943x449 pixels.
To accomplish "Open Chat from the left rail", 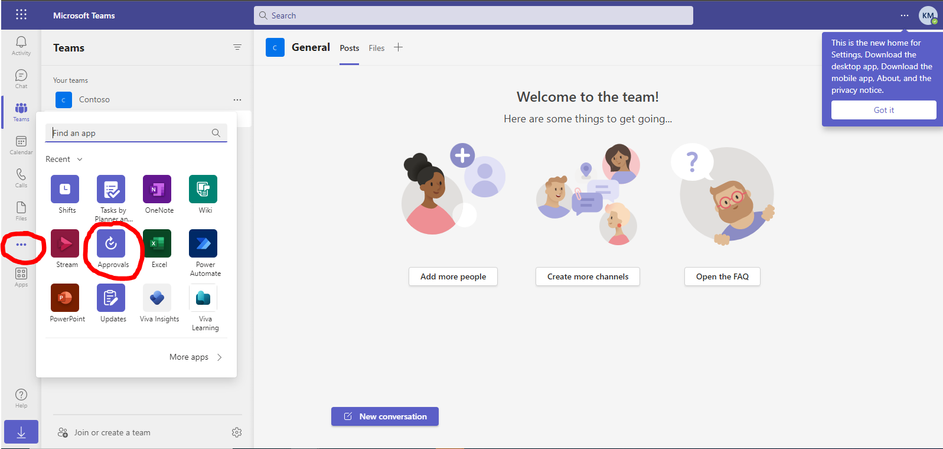I will pos(21,79).
